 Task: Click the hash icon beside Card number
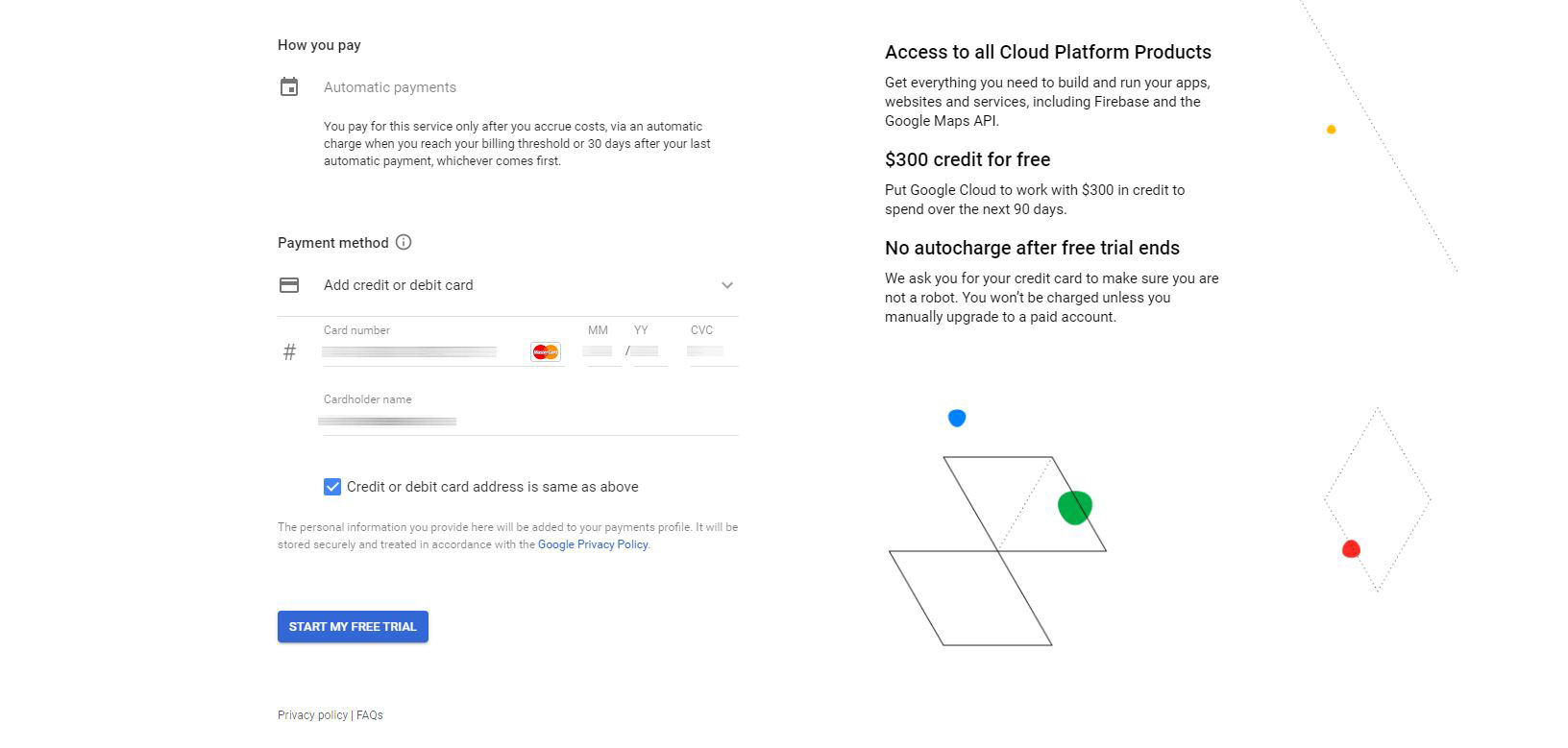click(289, 352)
